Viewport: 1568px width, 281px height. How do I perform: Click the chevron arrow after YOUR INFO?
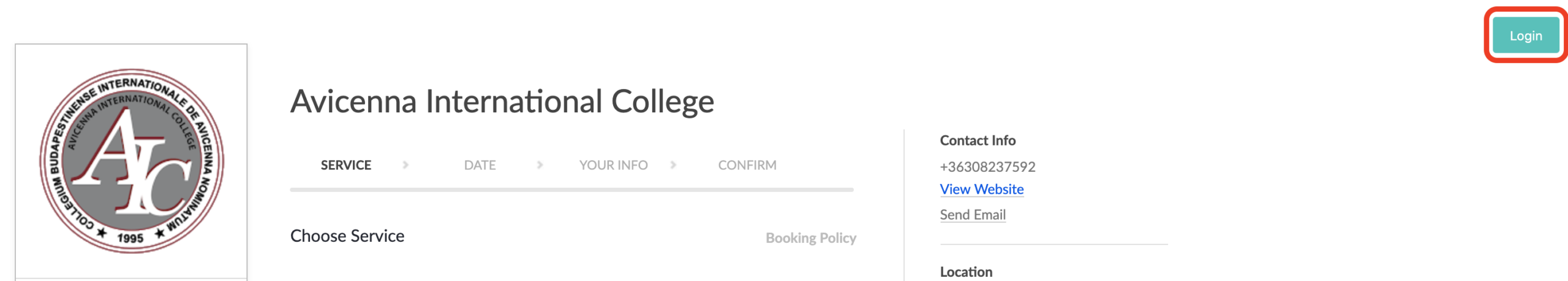pos(673,165)
